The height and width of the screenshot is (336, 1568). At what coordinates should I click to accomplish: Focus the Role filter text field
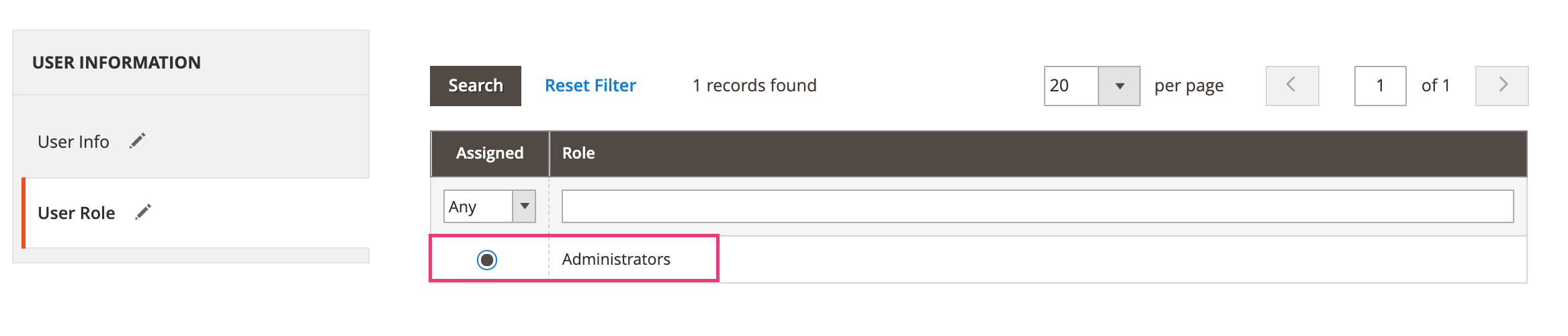click(1037, 206)
